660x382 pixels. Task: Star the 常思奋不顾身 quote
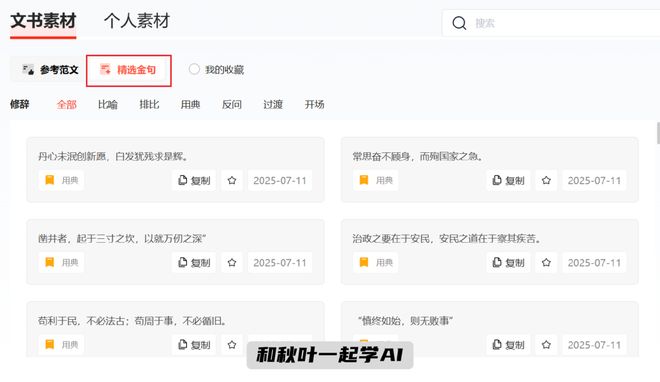pyautogui.click(x=546, y=180)
